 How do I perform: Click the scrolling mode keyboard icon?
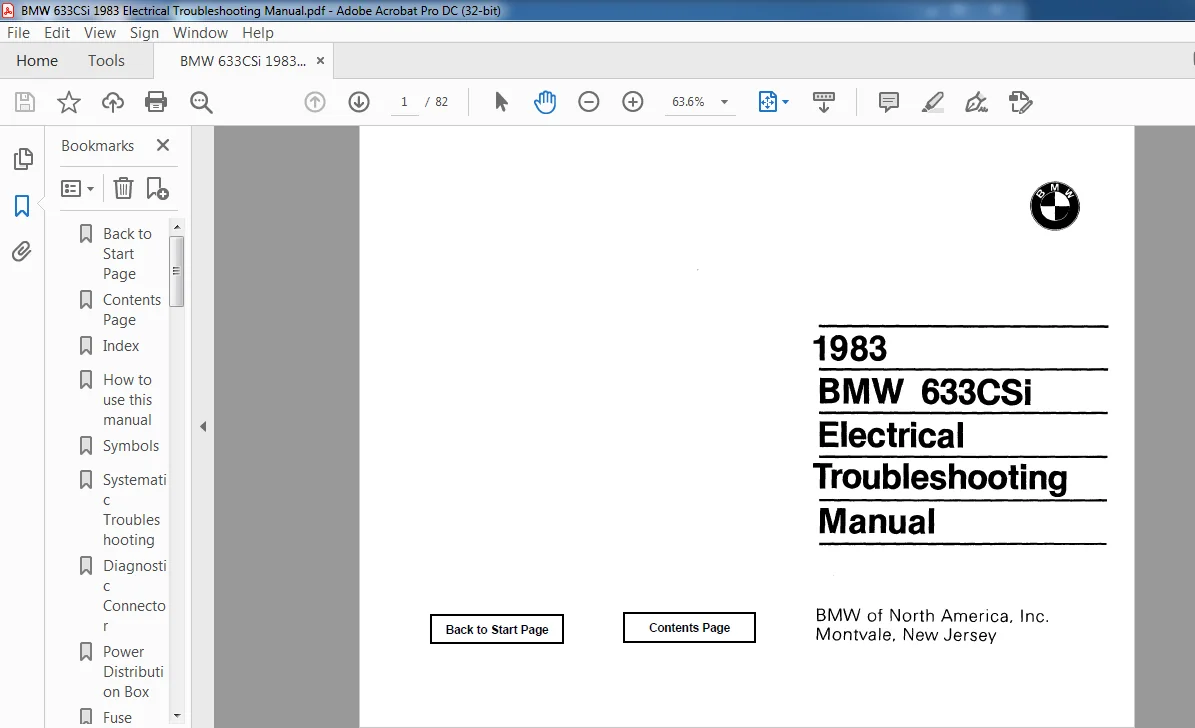(x=824, y=102)
